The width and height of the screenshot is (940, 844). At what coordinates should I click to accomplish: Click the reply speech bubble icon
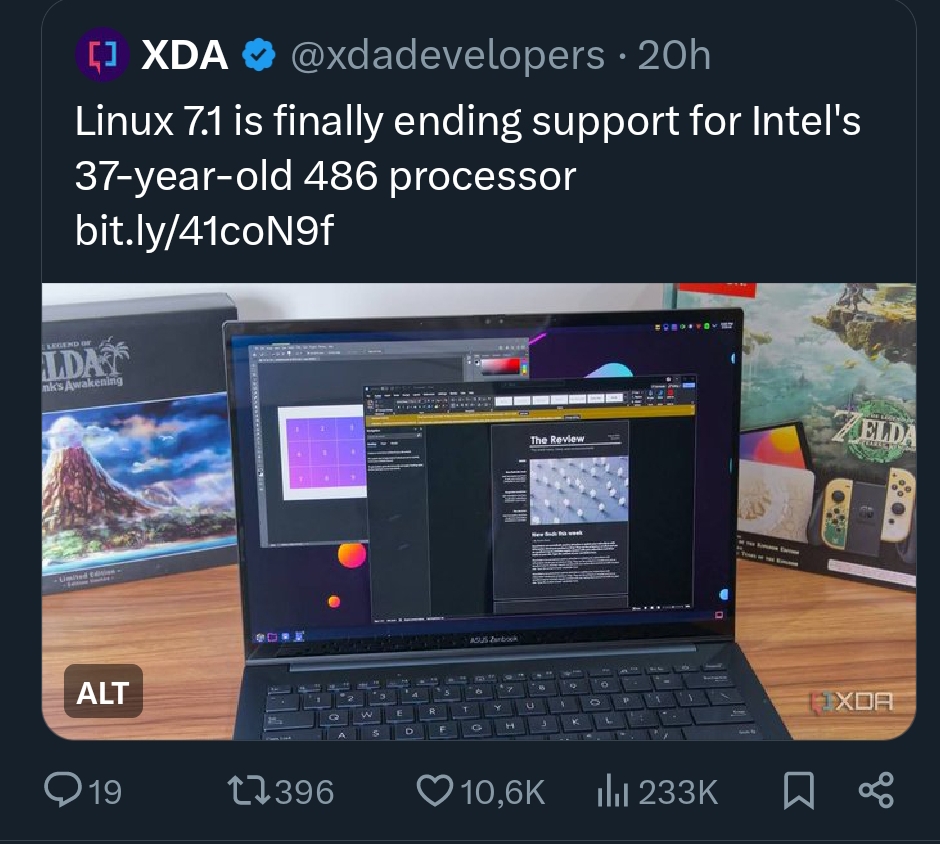62,791
